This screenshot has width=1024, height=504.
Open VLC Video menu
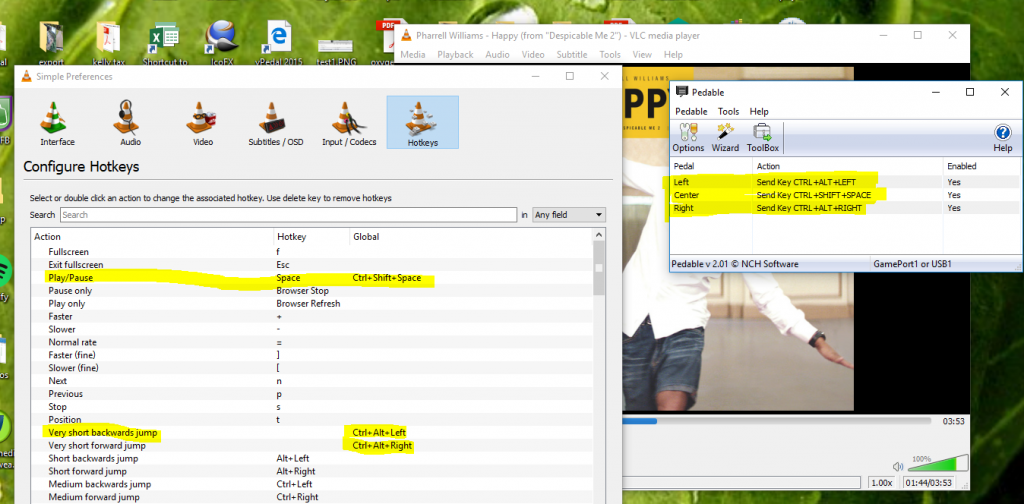pyautogui.click(x=533, y=55)
